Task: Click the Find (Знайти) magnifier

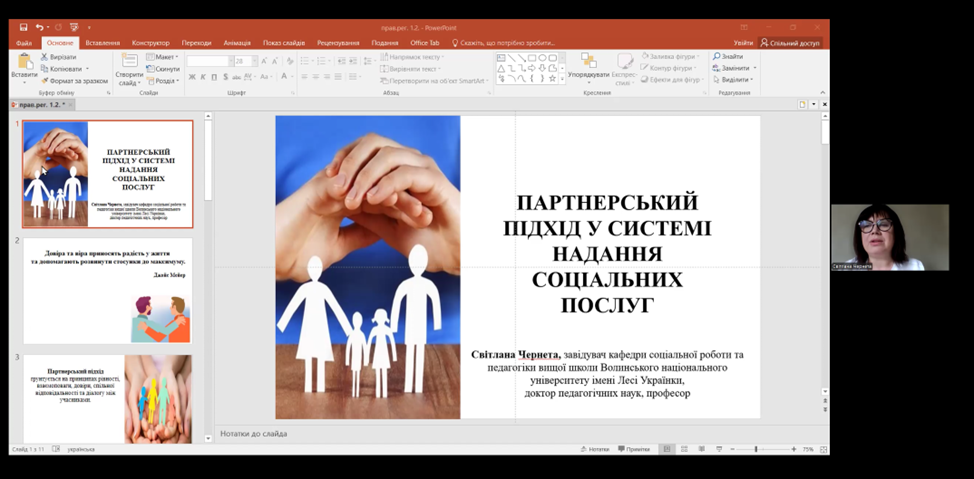Action: point(728,57)
